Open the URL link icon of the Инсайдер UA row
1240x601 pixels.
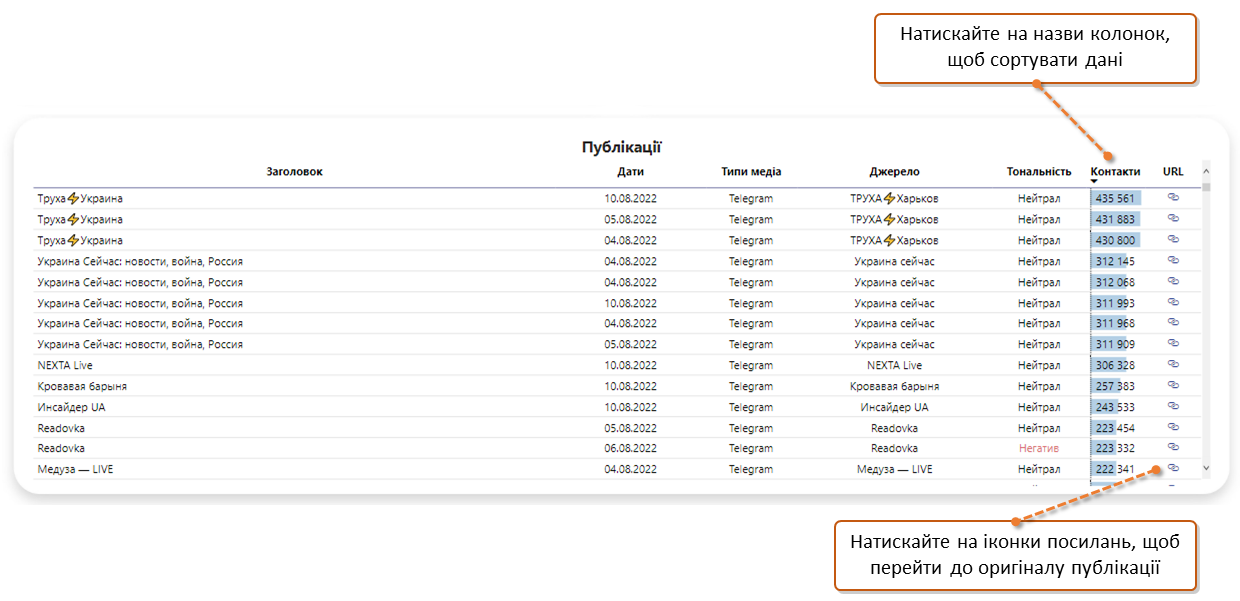[1173, 407]
